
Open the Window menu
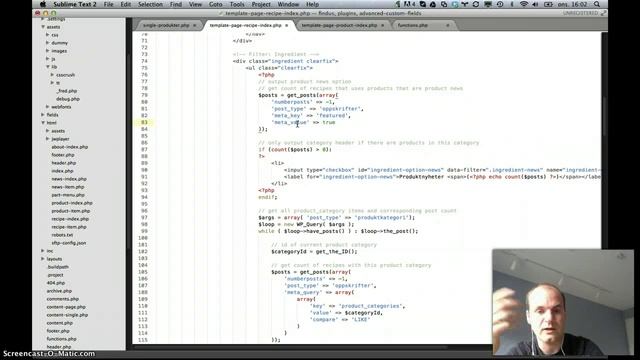288,4
